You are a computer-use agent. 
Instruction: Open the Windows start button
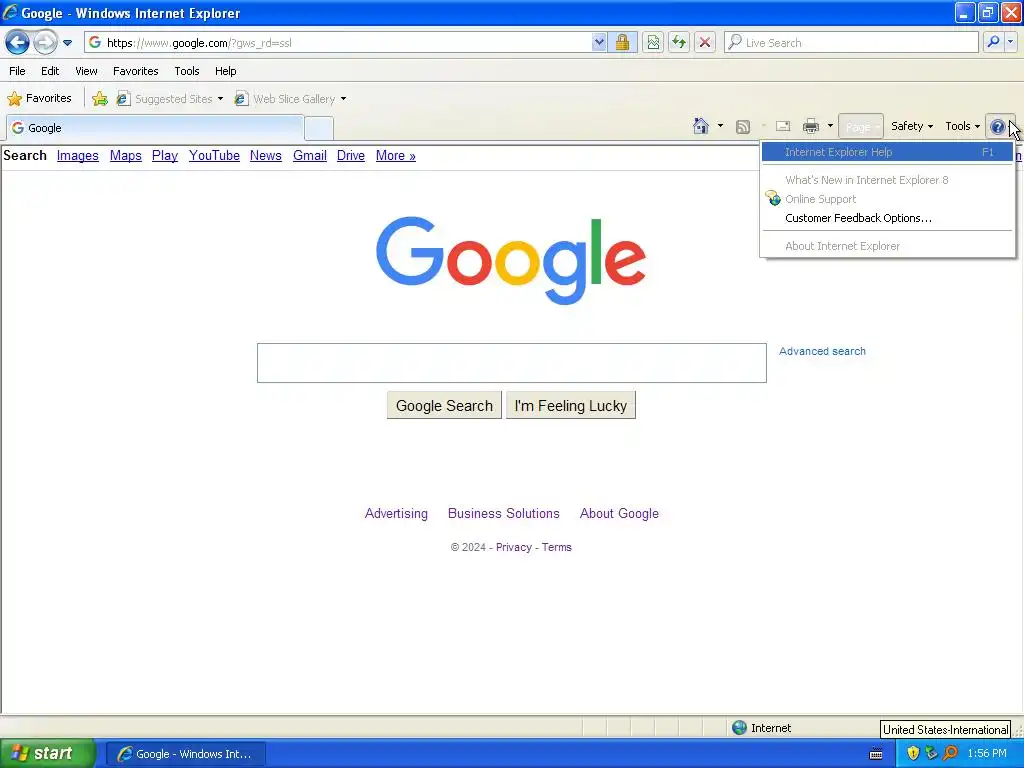(48, 753)
